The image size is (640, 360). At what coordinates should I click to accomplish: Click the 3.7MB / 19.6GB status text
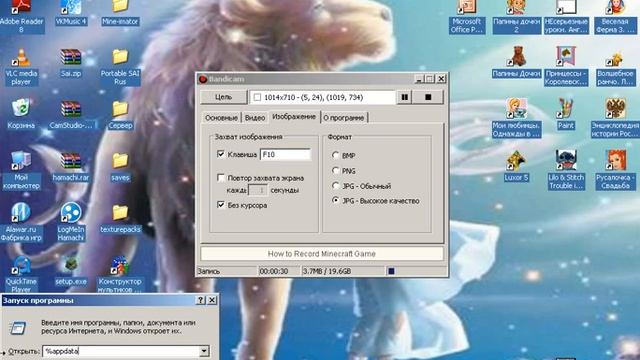(x=327, y=271)
